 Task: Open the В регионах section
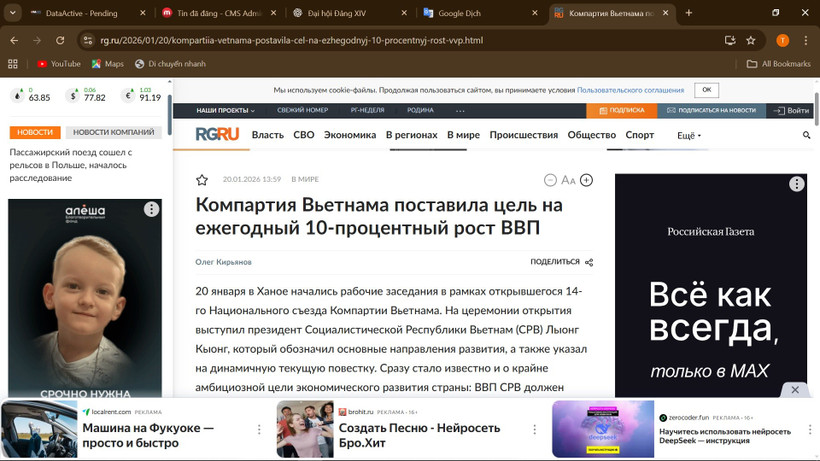click(x=412, y=135)
